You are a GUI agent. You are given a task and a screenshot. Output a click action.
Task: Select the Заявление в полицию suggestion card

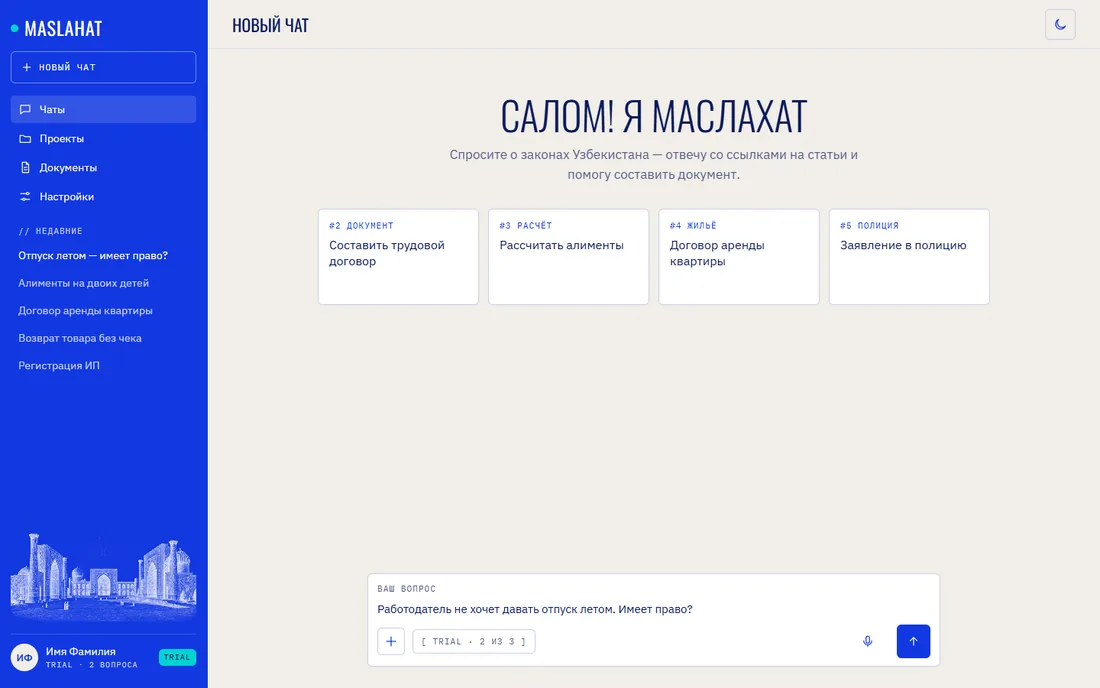pos(909,257)
